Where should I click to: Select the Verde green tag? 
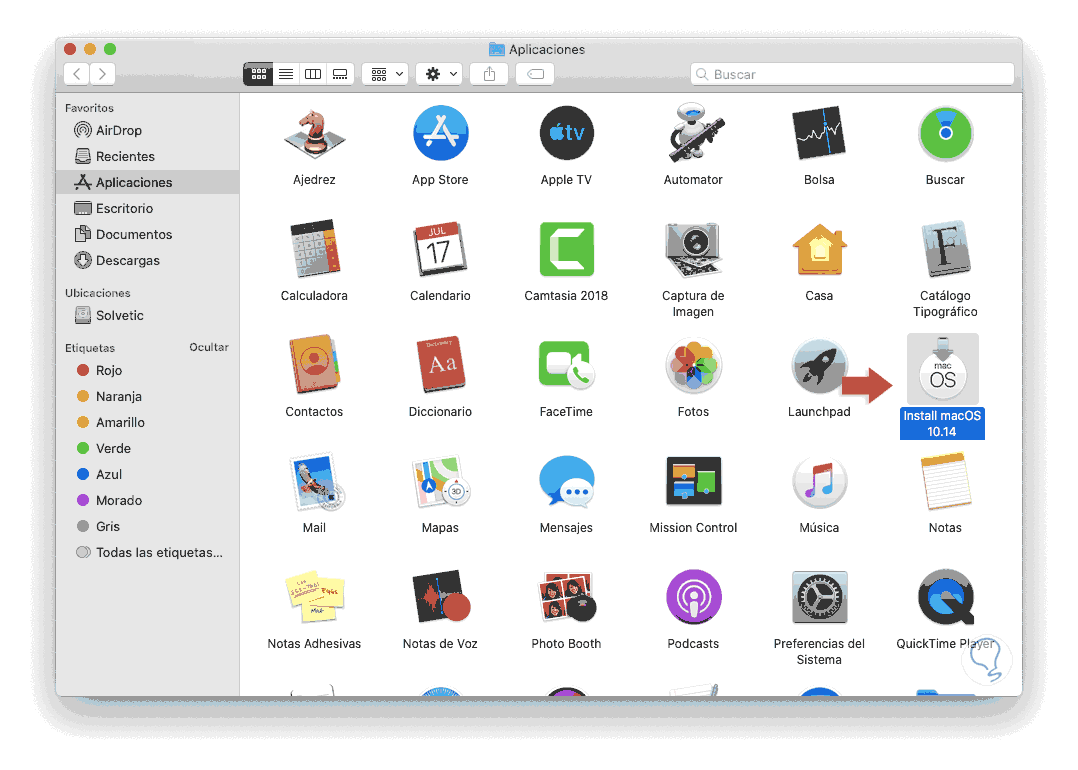tap(148, 449)
